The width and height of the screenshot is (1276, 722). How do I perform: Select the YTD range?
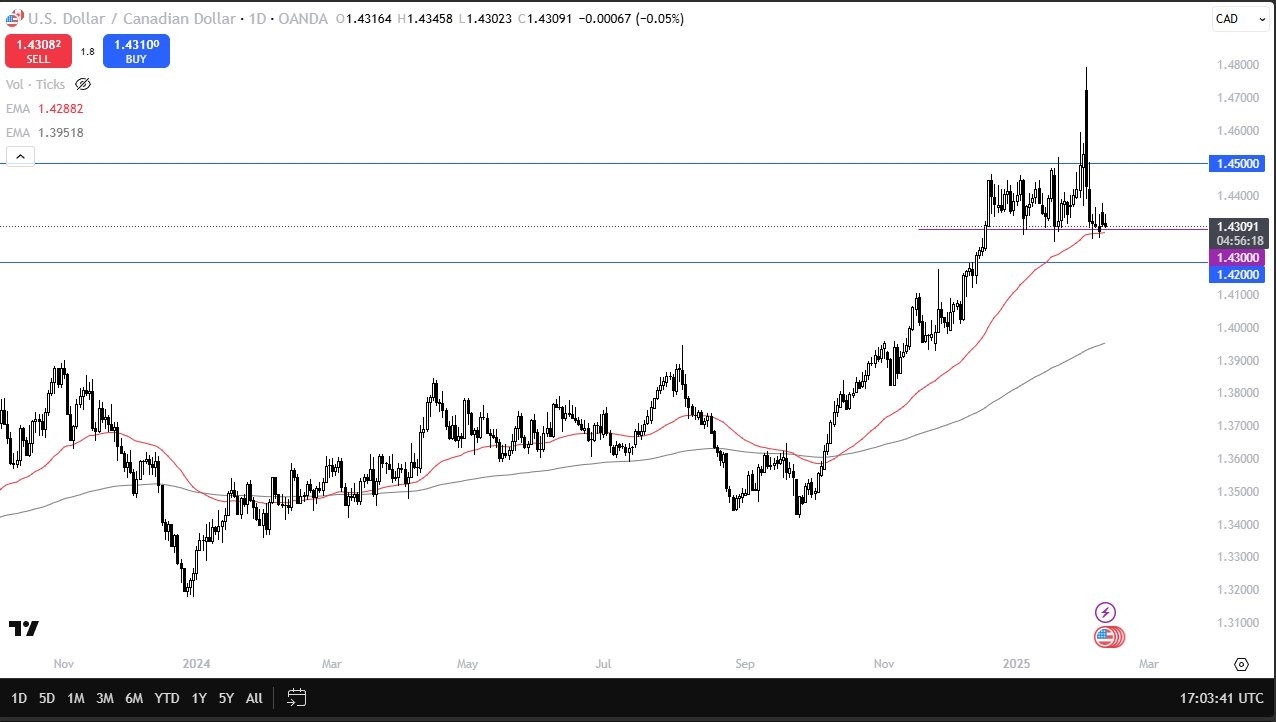click(166, 698)
